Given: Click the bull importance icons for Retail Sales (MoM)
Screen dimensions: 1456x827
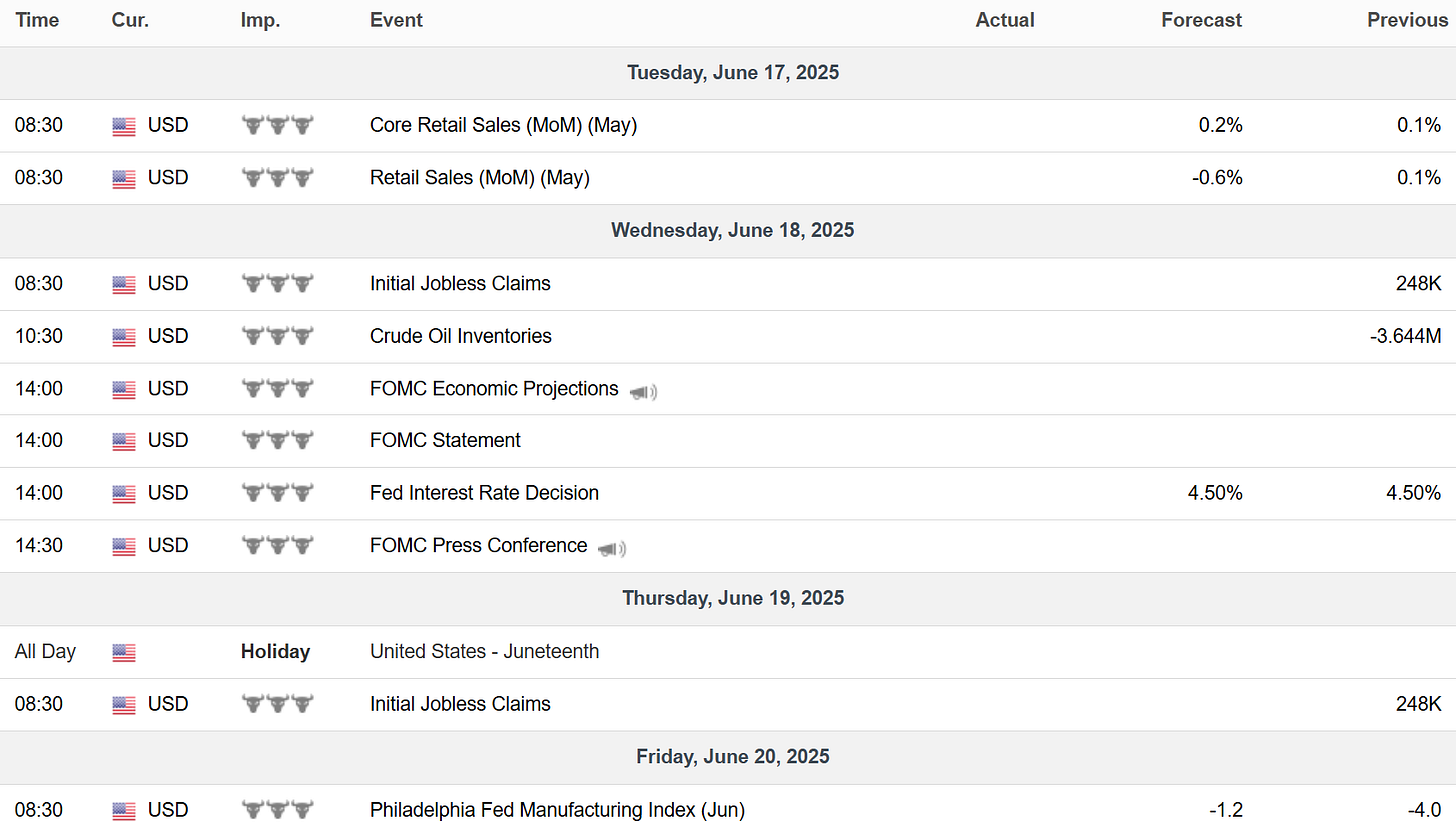Looking at the screenshot, I should click(x=277, y=178).
